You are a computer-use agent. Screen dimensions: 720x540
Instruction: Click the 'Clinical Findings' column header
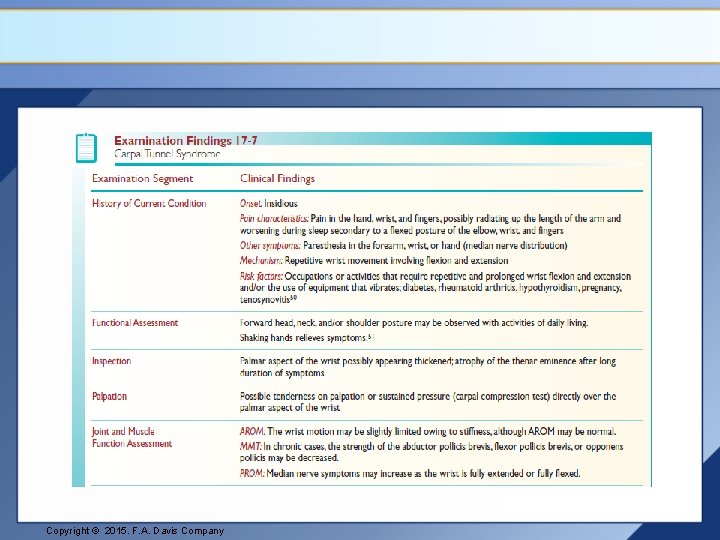click(277, 179)
